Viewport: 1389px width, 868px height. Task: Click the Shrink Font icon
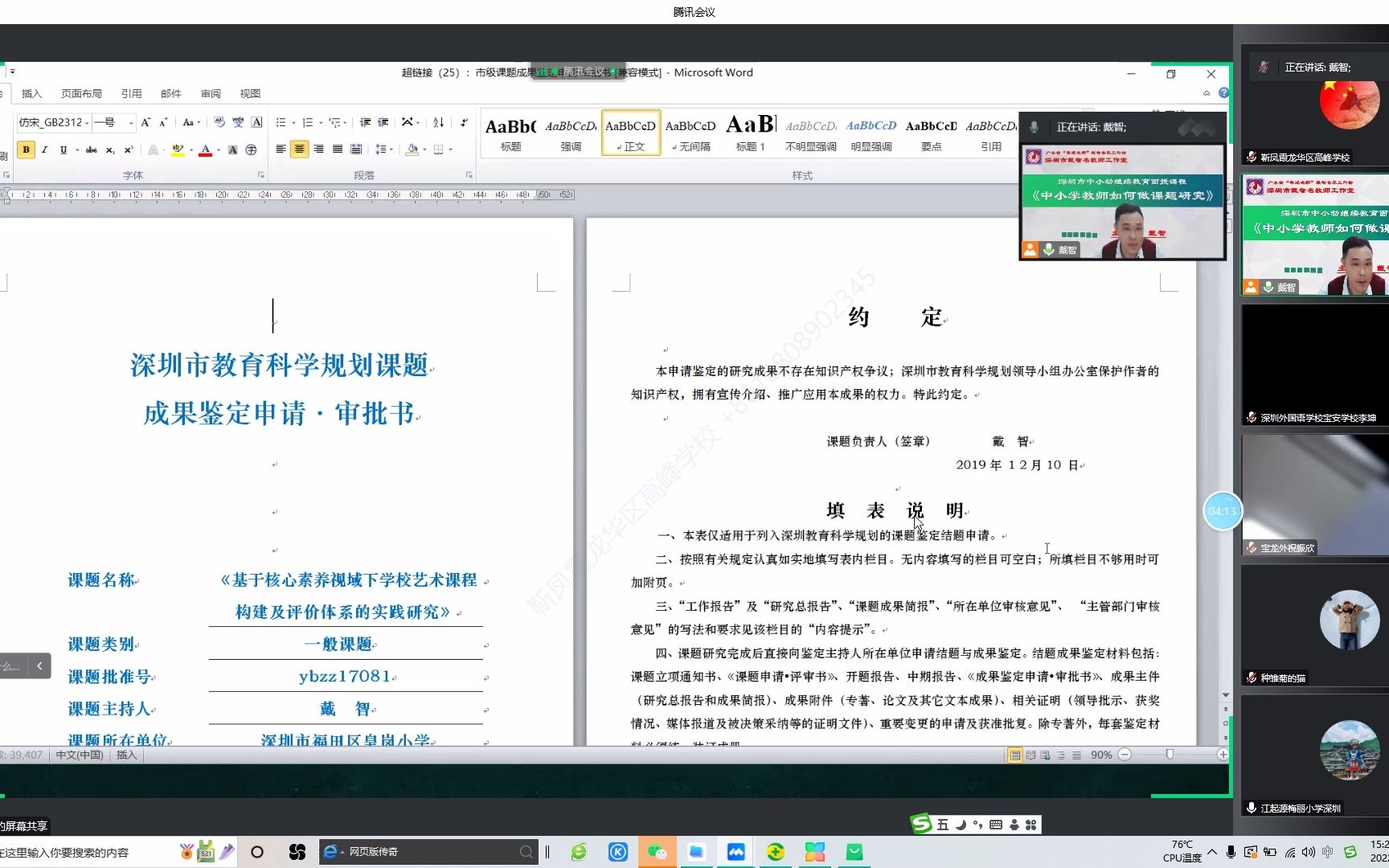pos(163,122)
